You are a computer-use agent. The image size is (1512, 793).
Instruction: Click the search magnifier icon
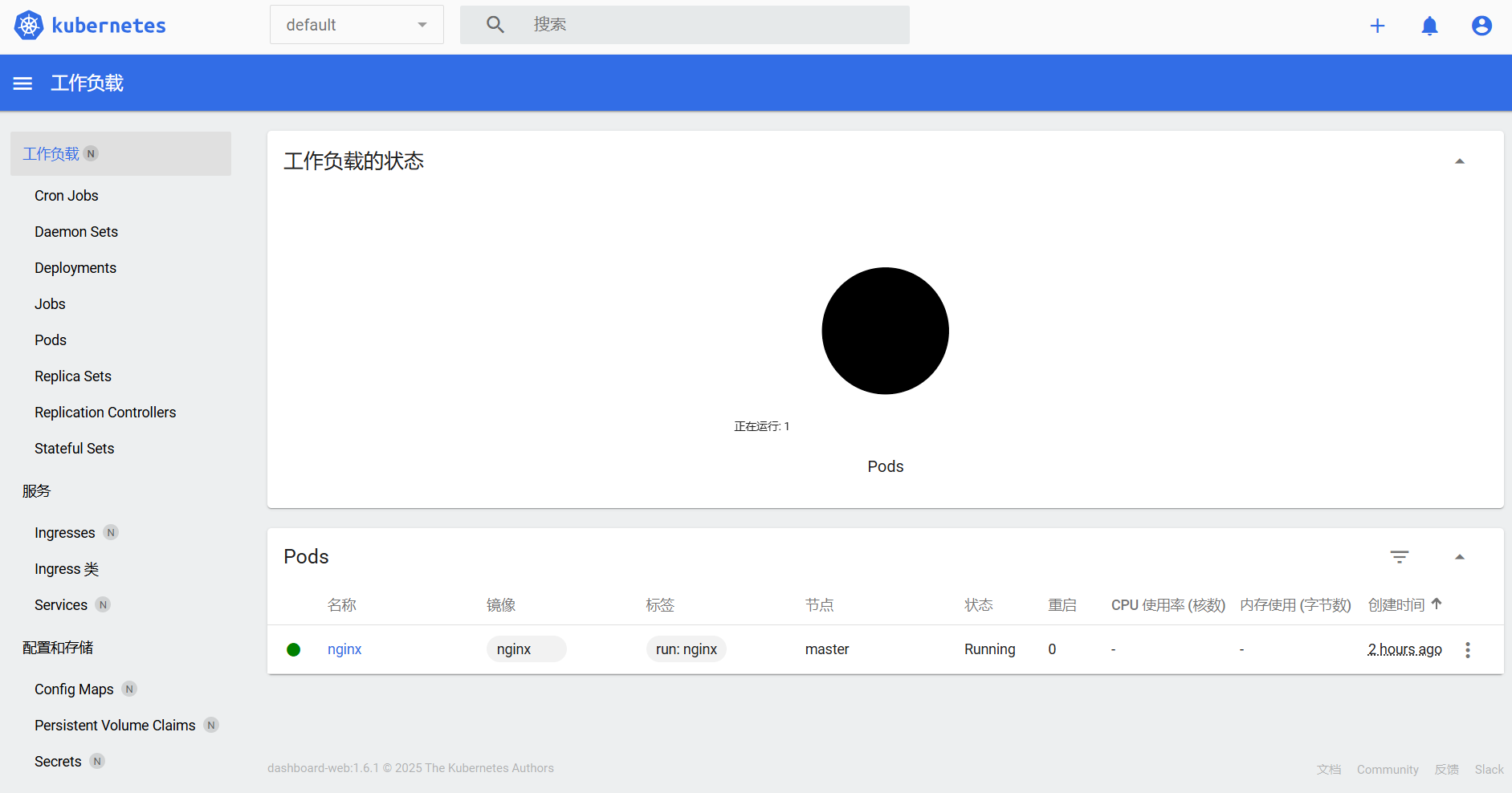coord(495,25)
